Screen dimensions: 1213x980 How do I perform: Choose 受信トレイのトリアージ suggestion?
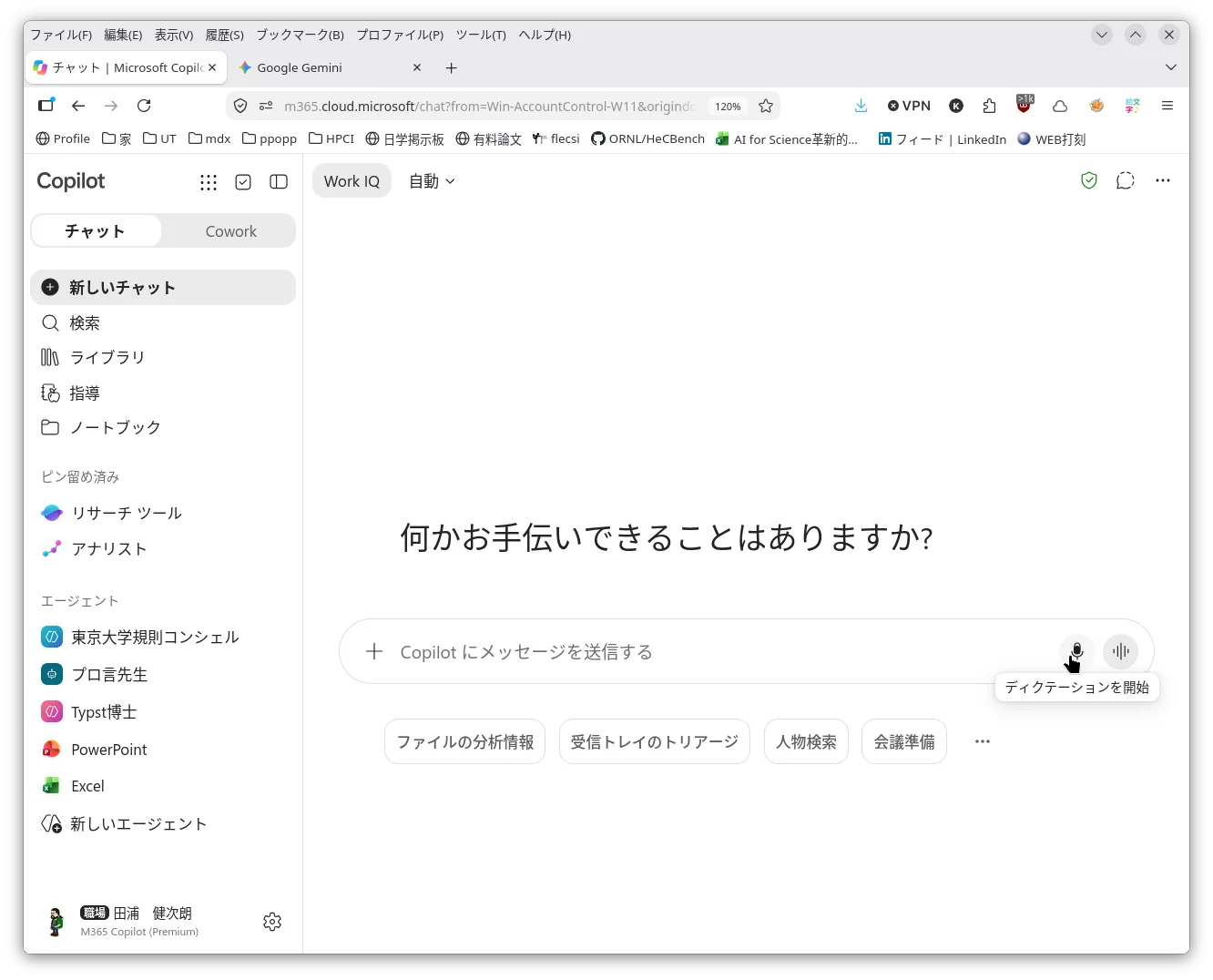[x=654, y=741]
